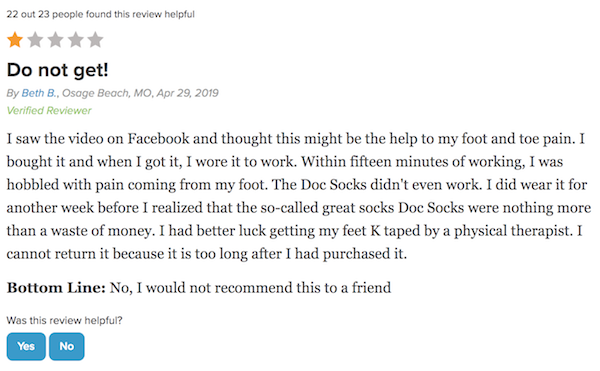This screenshot has width=600, height=371.
Task: Click the bold "Bottom Line:" label
Action: 56,288
